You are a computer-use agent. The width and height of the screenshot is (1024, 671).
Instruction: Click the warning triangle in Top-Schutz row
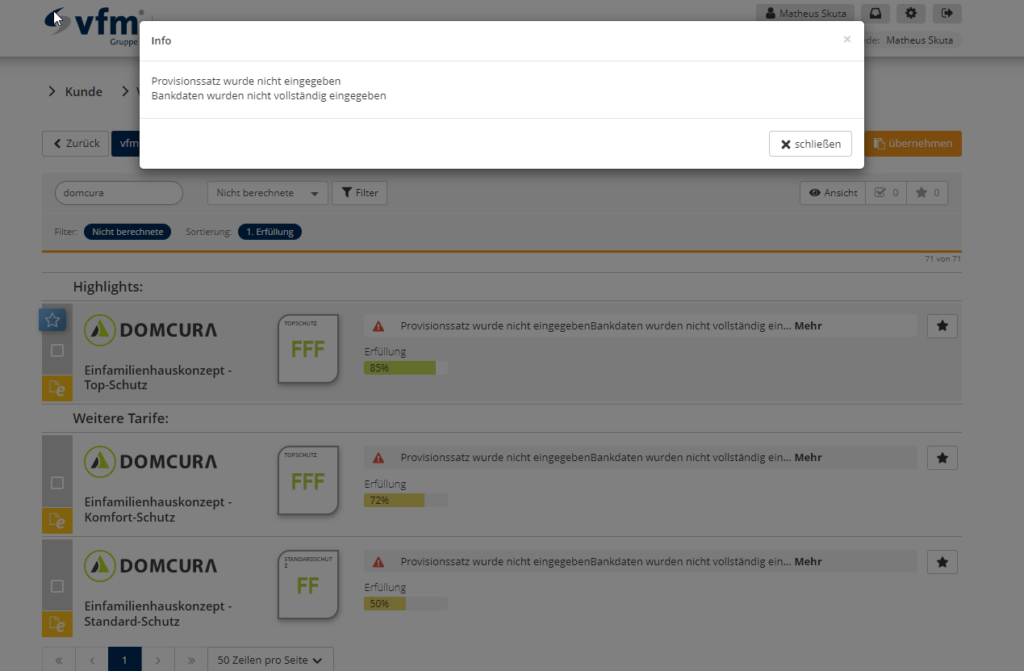tap(378, 326)
